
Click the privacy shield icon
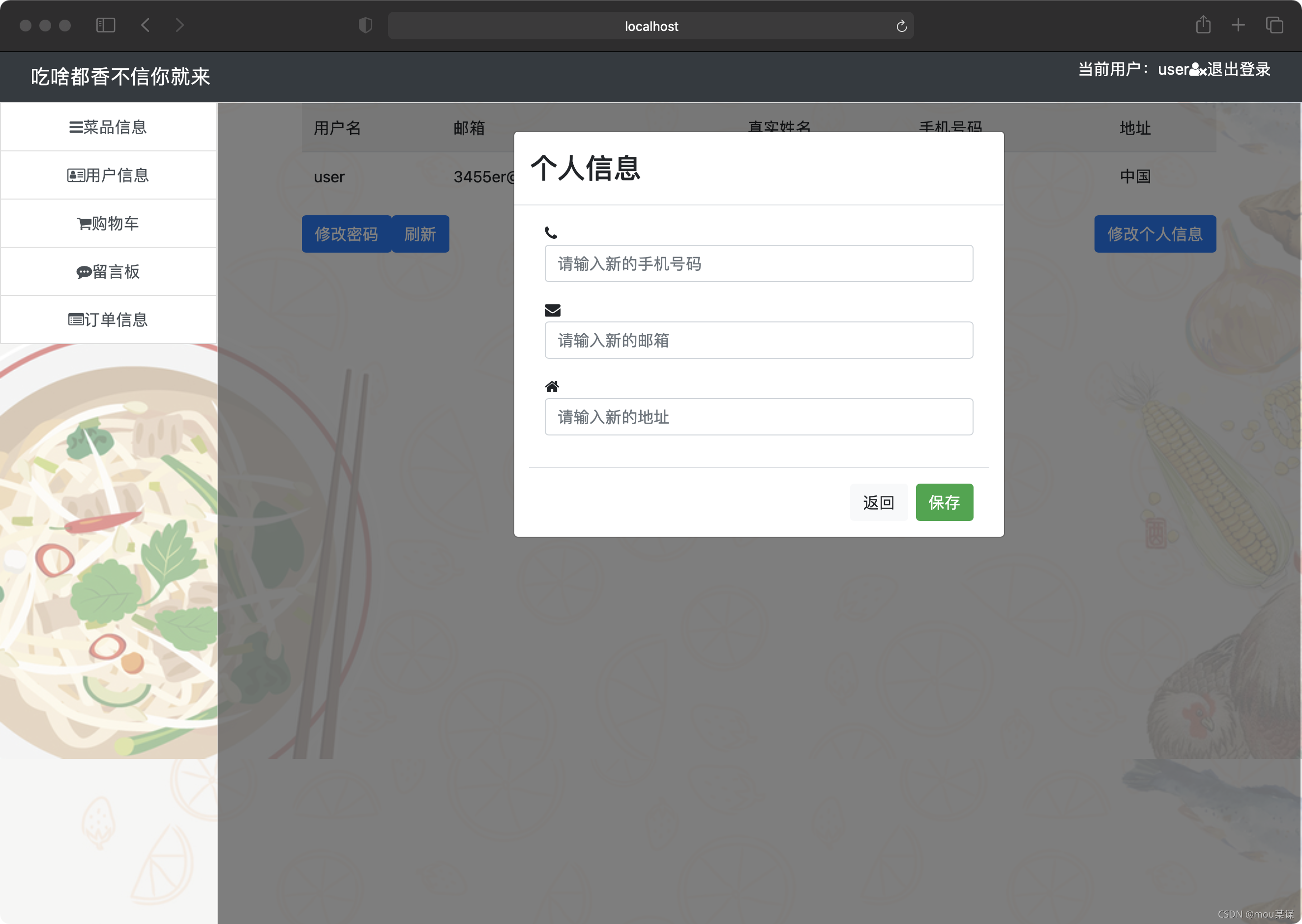(x=365, y=25)
